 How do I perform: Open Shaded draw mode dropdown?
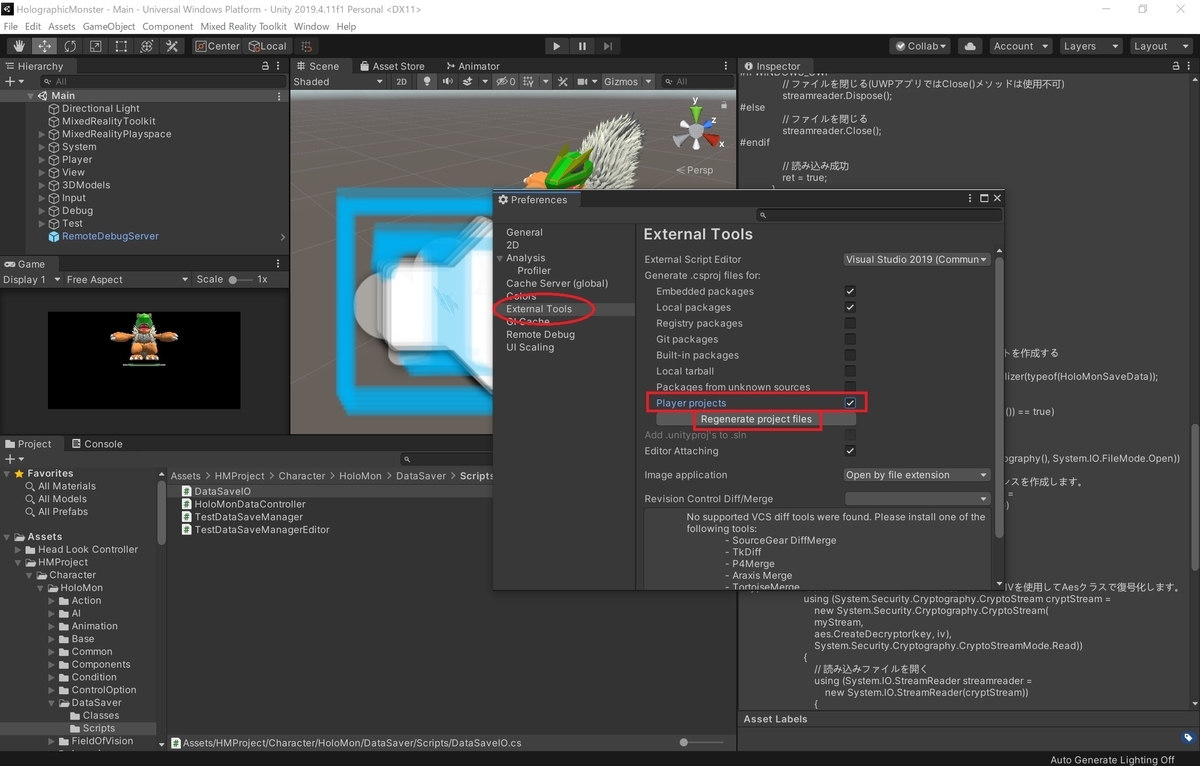coord(338,82)
